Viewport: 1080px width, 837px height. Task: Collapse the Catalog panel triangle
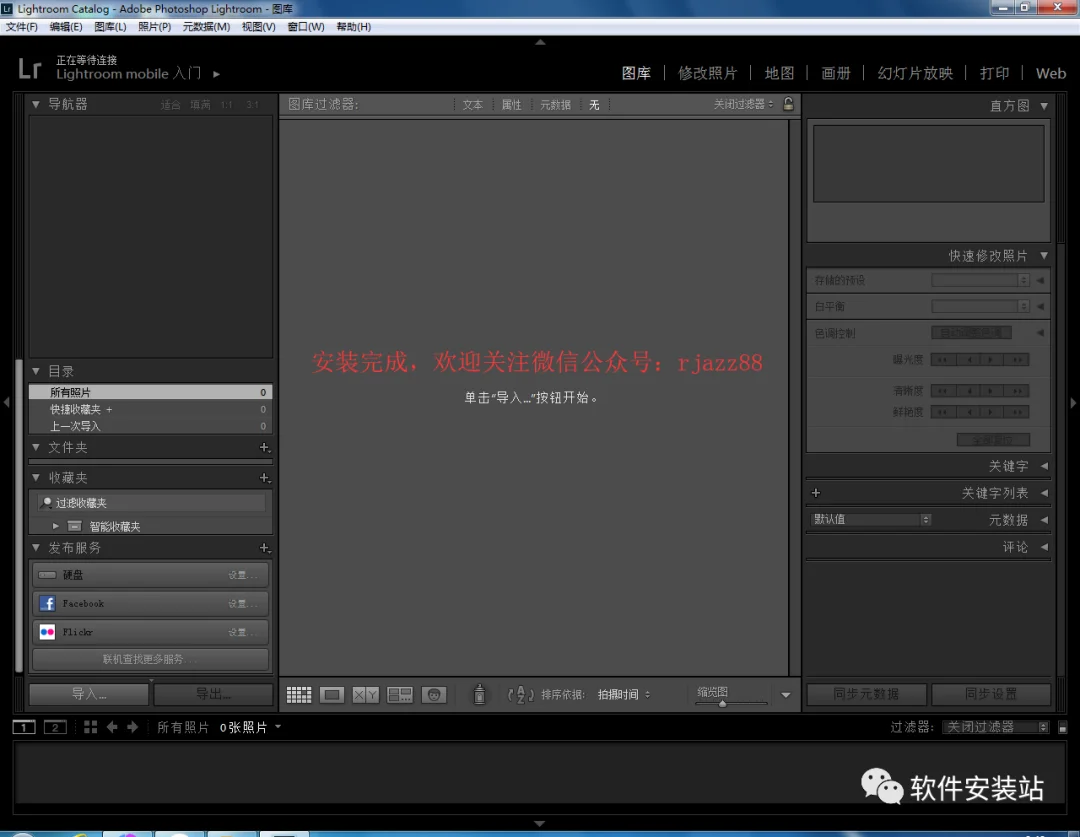(x=36, y=371)
